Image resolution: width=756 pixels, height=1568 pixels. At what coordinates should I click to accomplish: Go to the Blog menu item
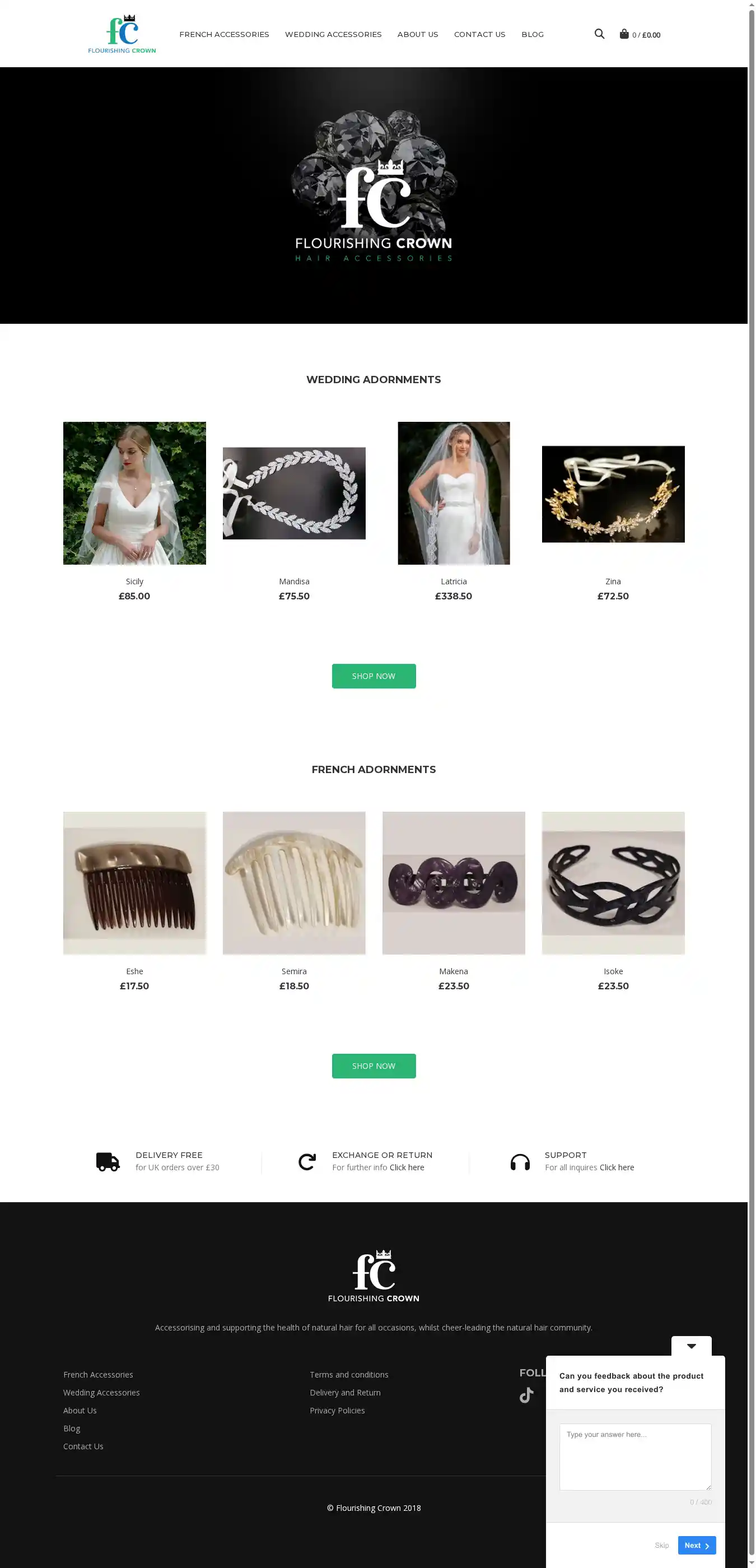532,34
